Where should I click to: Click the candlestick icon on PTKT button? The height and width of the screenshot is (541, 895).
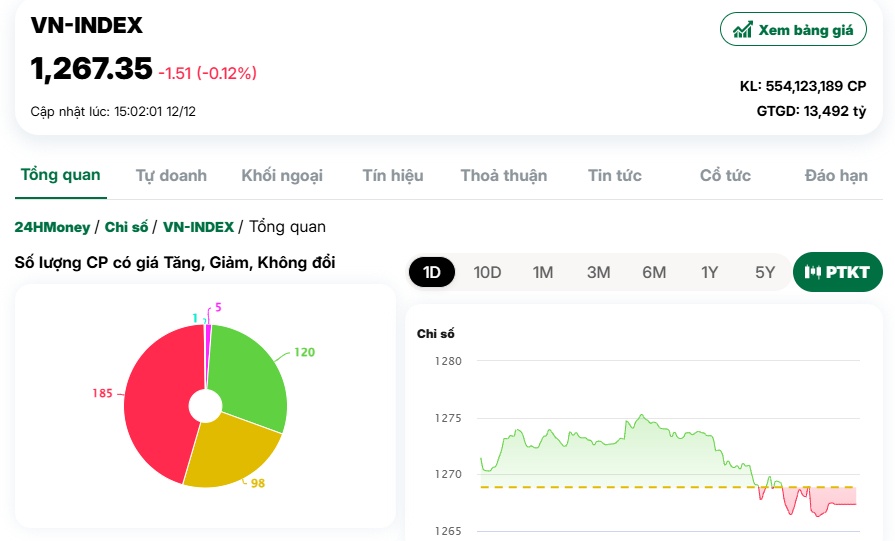click(813, 272)
